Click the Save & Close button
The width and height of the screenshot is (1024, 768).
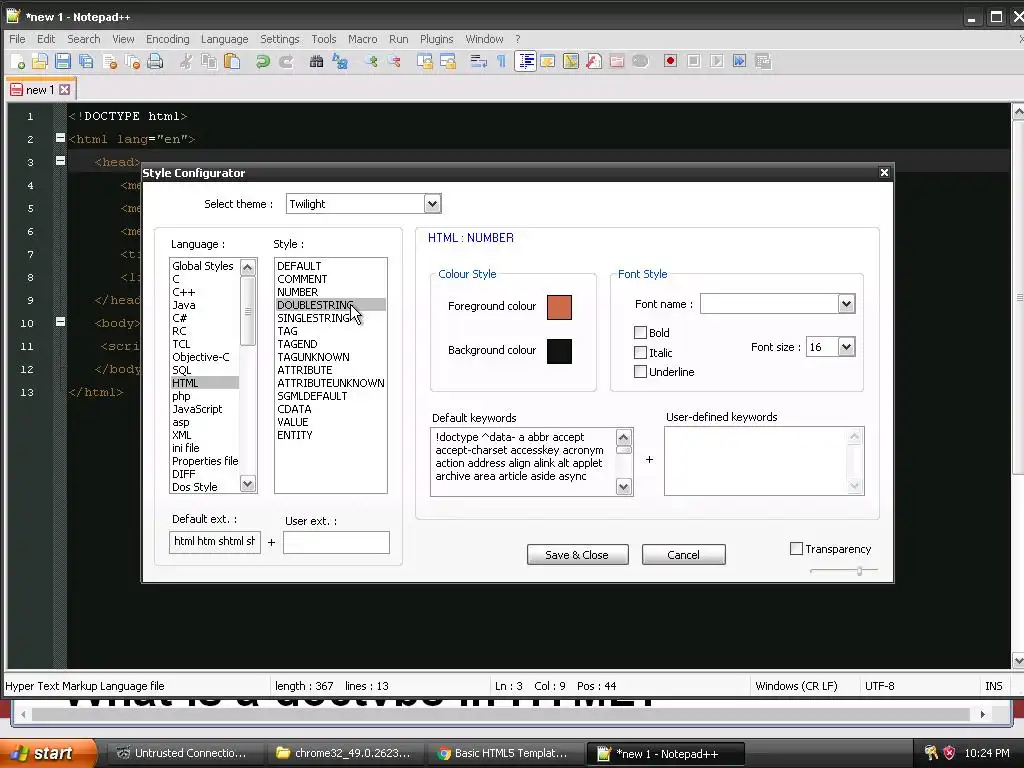(x=577, y=554)
